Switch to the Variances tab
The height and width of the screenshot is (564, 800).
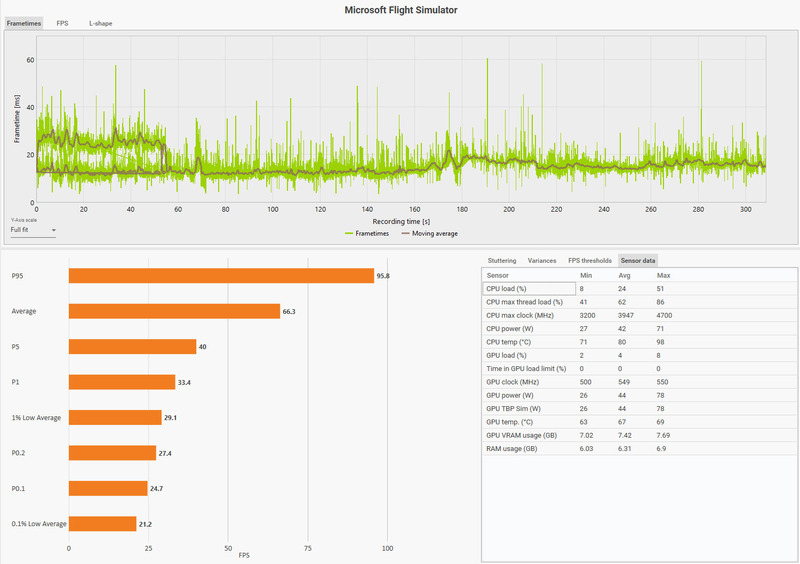pos(542,261)
